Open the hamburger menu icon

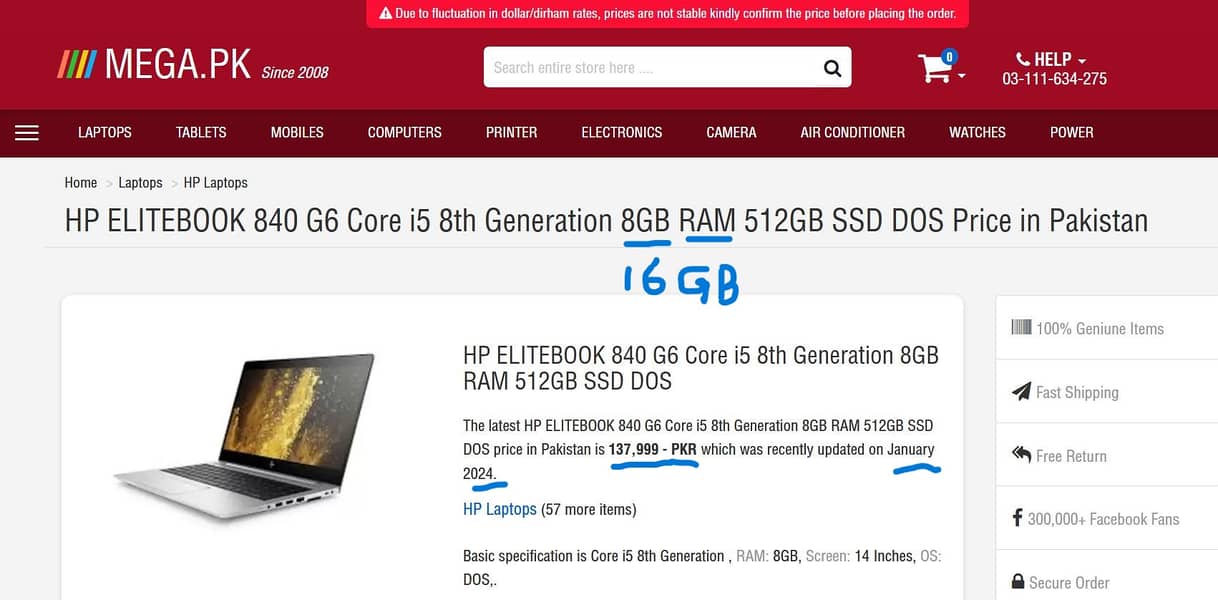click(x=27, y=132)
